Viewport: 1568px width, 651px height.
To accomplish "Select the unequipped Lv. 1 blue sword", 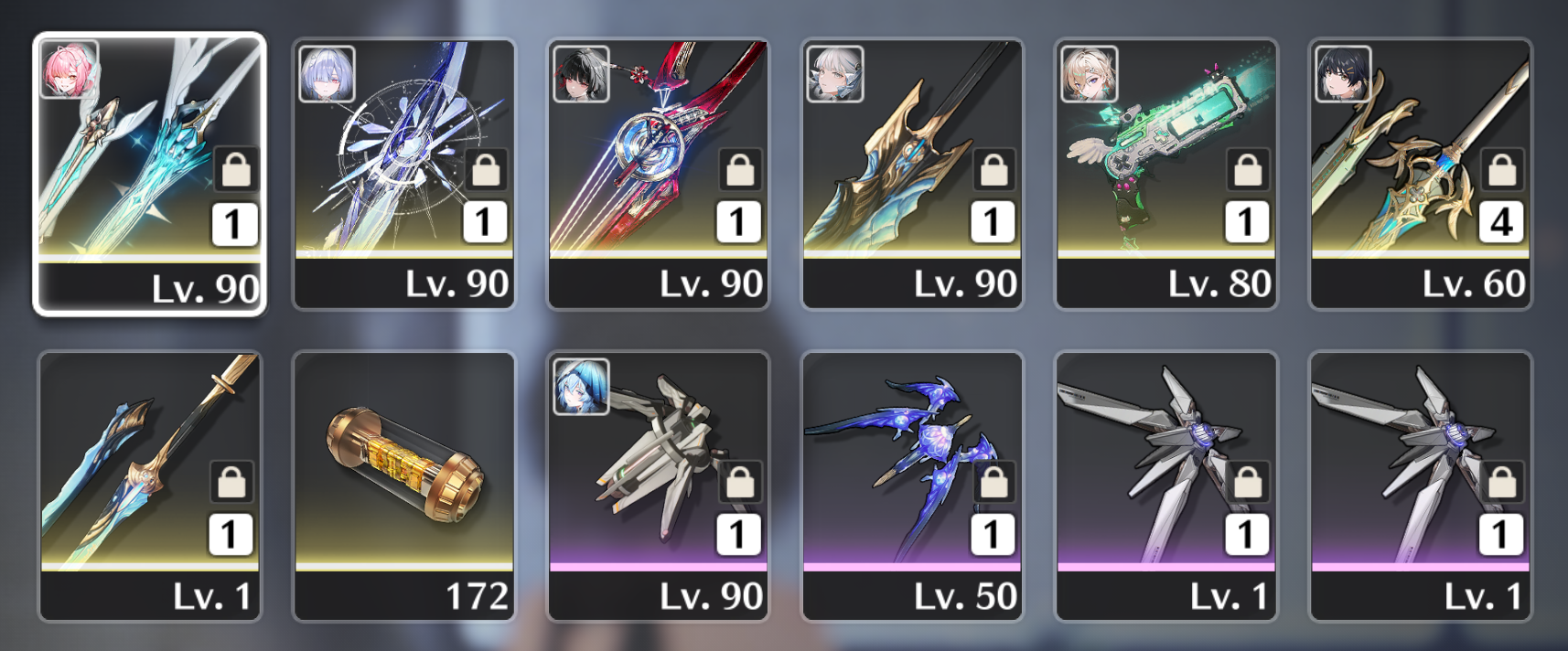I will 150,486.
